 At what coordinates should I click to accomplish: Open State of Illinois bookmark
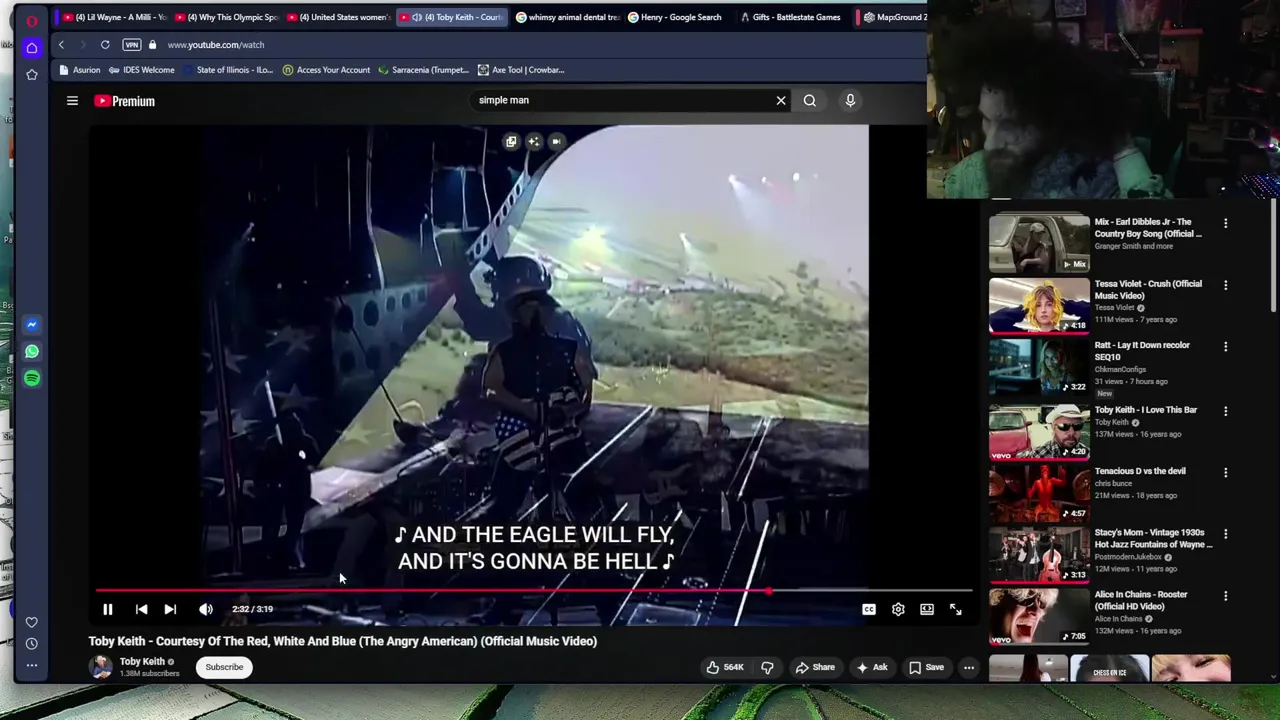point(226,70)
